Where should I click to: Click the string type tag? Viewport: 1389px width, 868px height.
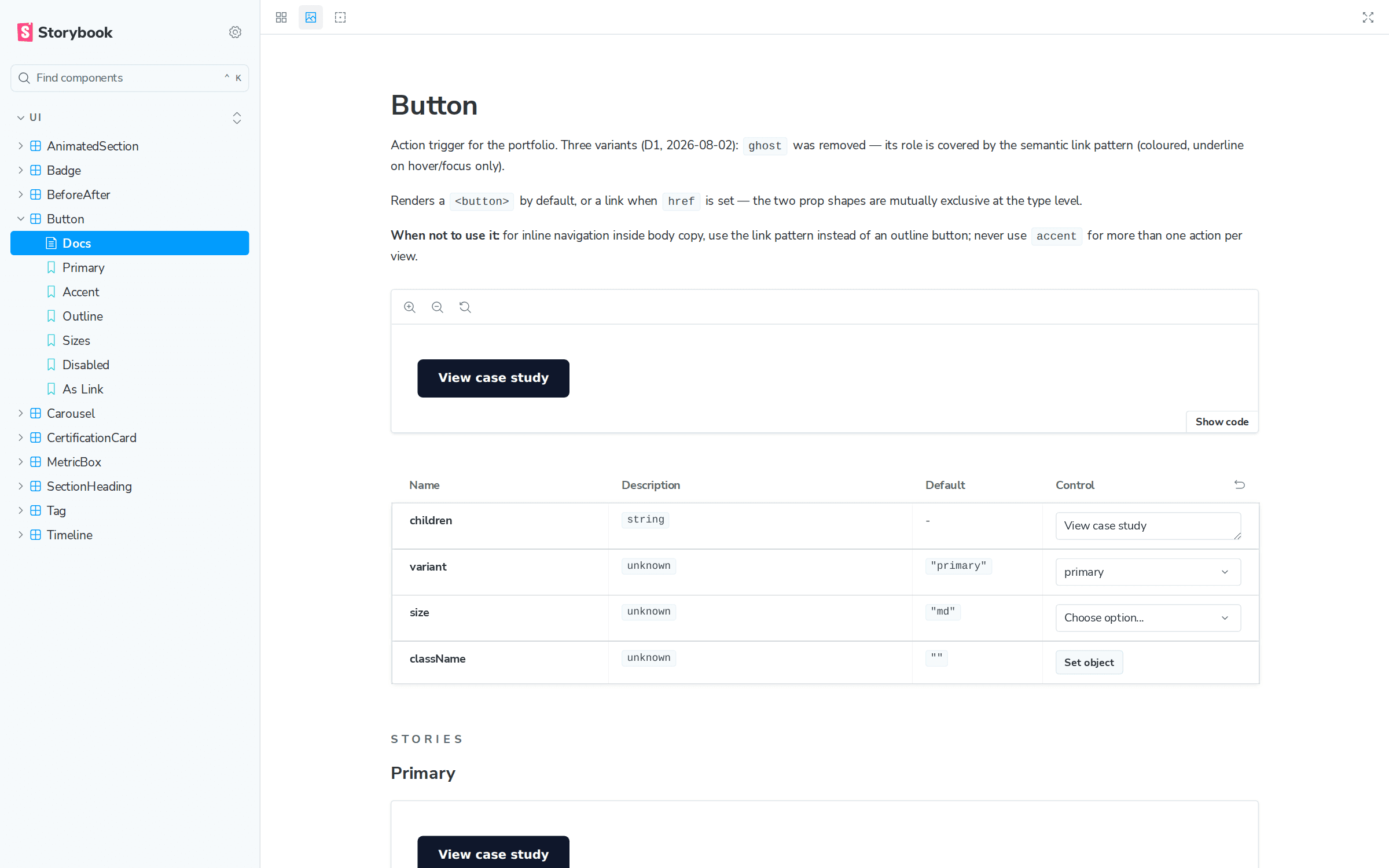point(645,520)
